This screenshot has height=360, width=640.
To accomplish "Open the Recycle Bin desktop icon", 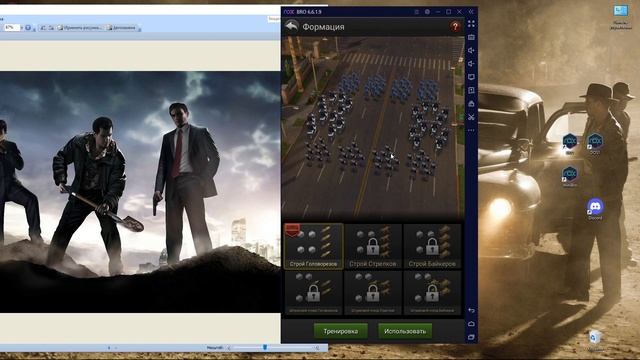I will click(595, 340).
